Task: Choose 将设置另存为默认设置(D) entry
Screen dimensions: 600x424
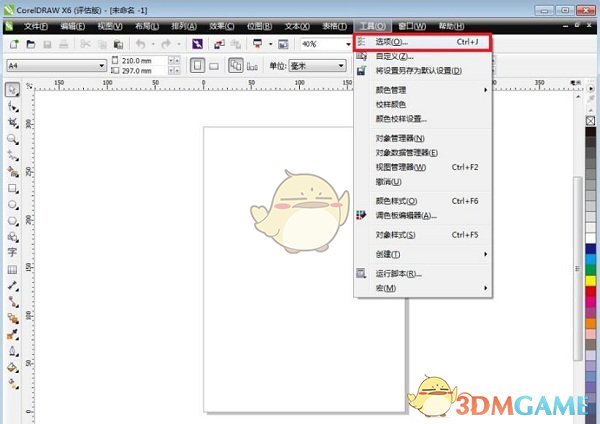Action: coord(423,71)
